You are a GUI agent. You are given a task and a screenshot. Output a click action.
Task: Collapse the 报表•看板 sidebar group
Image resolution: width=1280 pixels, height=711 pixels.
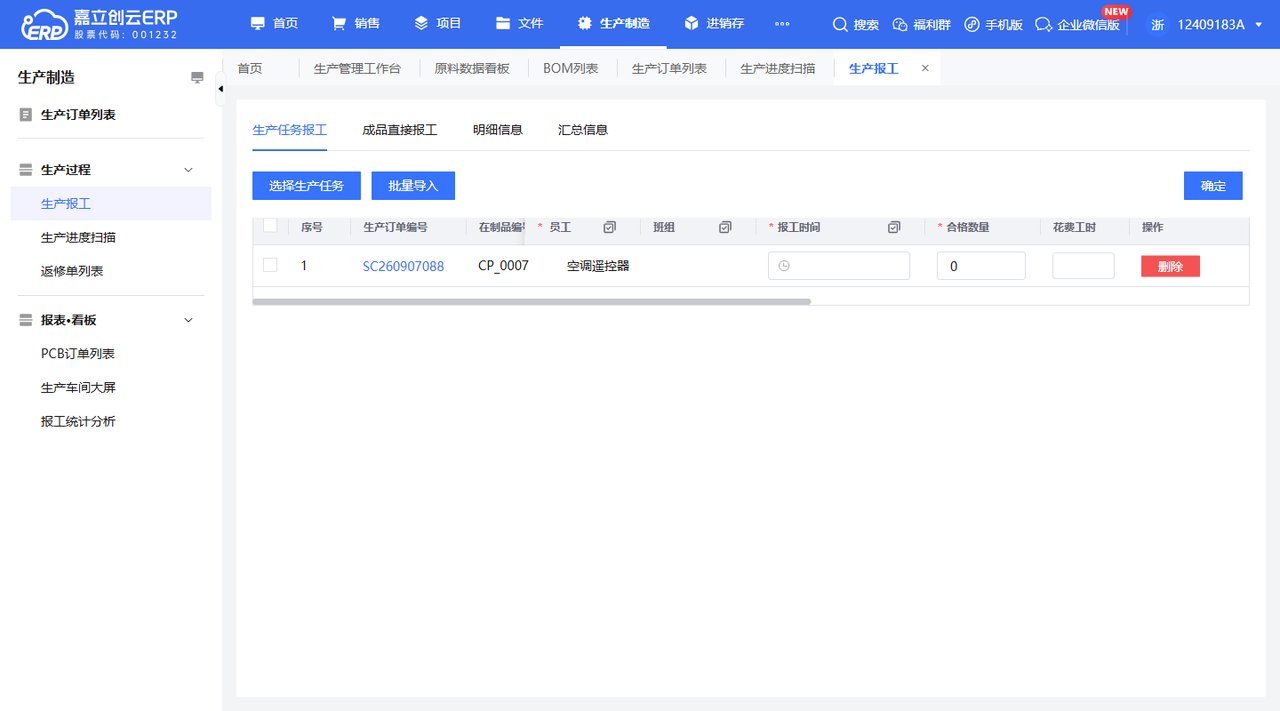coord(188,320)
